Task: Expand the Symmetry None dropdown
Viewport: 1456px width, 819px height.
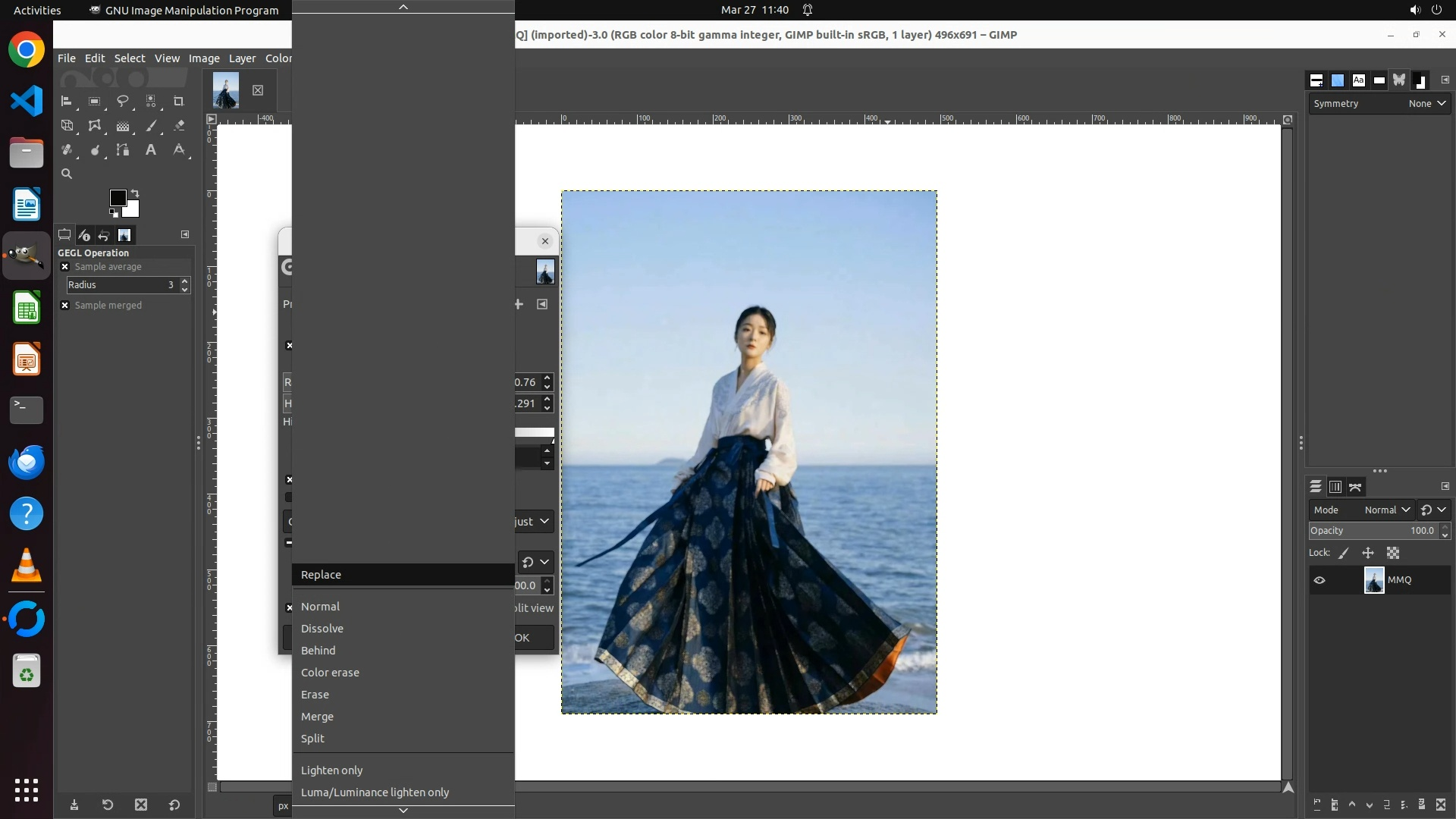Action: 1428,104
